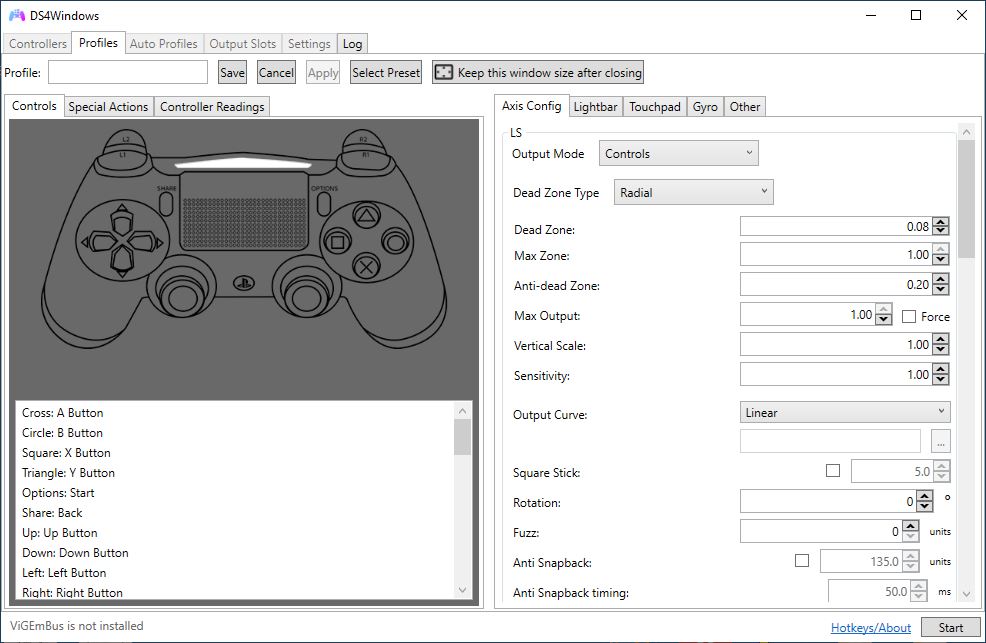Click the PS logo button on controller
986x643 pixels.
click(243, 283)
